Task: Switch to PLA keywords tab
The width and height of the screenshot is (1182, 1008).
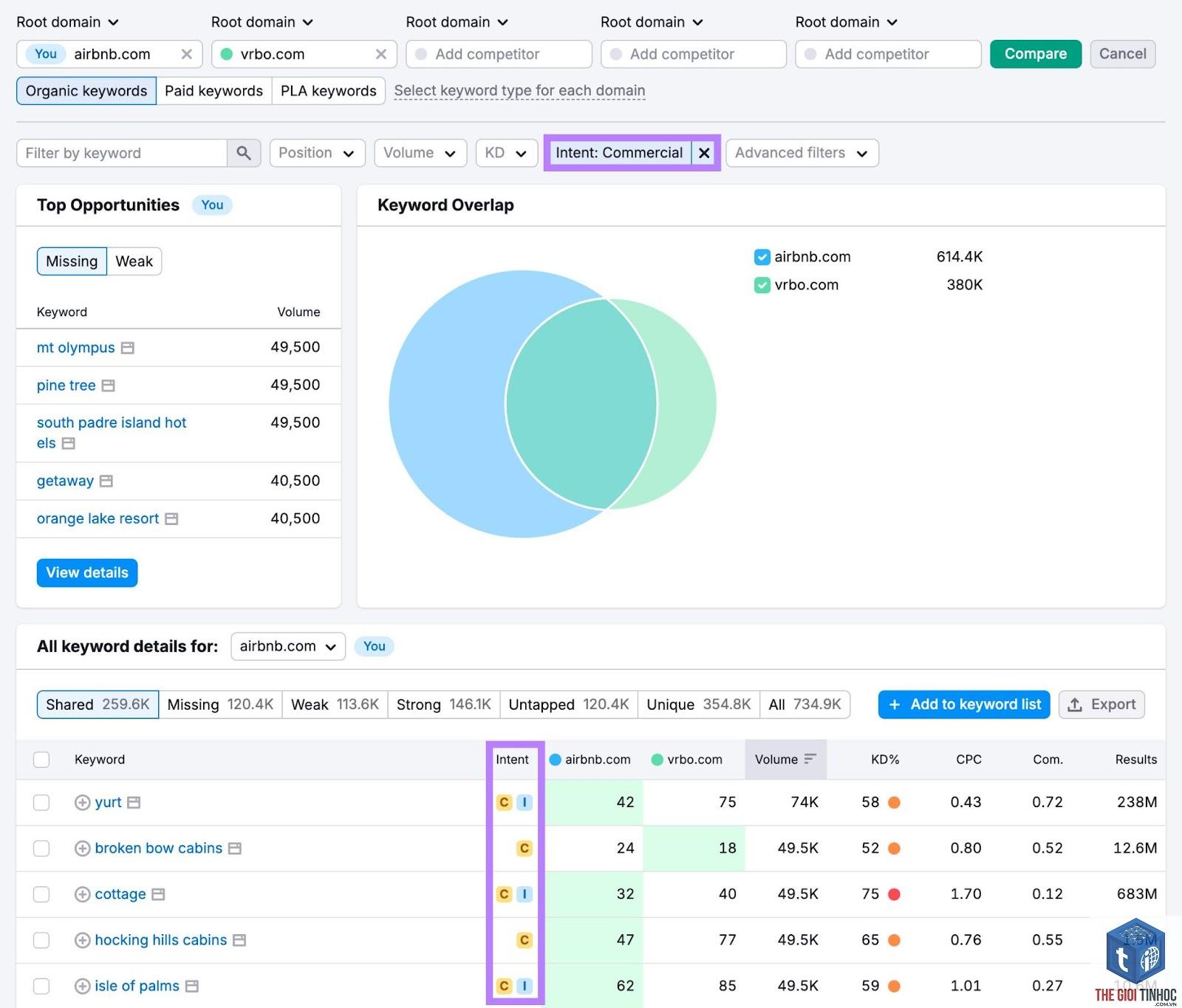Action: coord(329,91)
